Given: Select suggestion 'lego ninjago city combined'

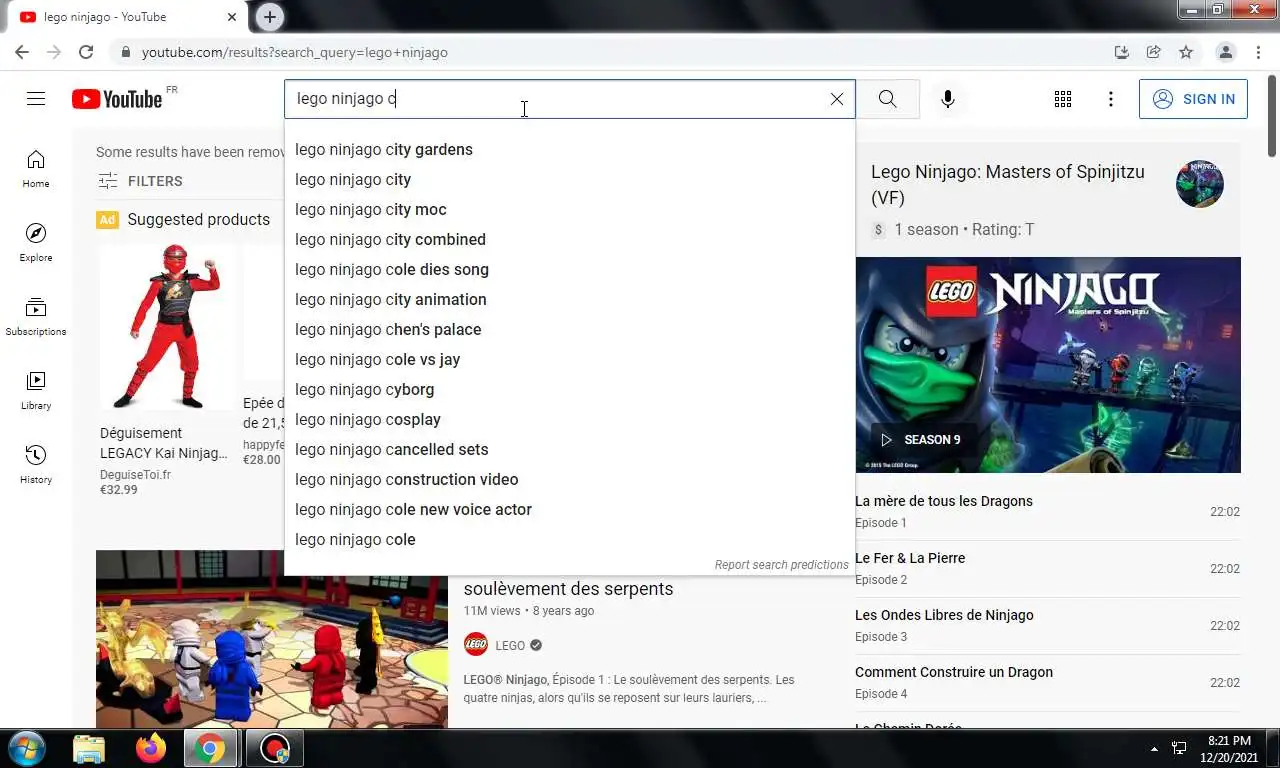Looking at the screenshot, I should 570,240.
